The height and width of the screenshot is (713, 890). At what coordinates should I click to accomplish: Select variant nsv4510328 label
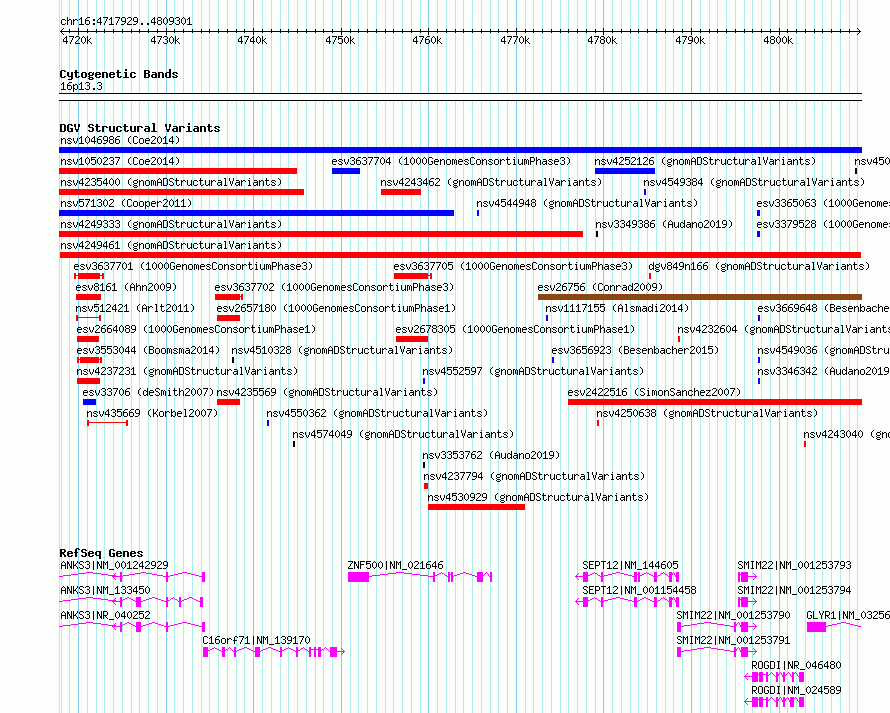click(x=342, y=350)
